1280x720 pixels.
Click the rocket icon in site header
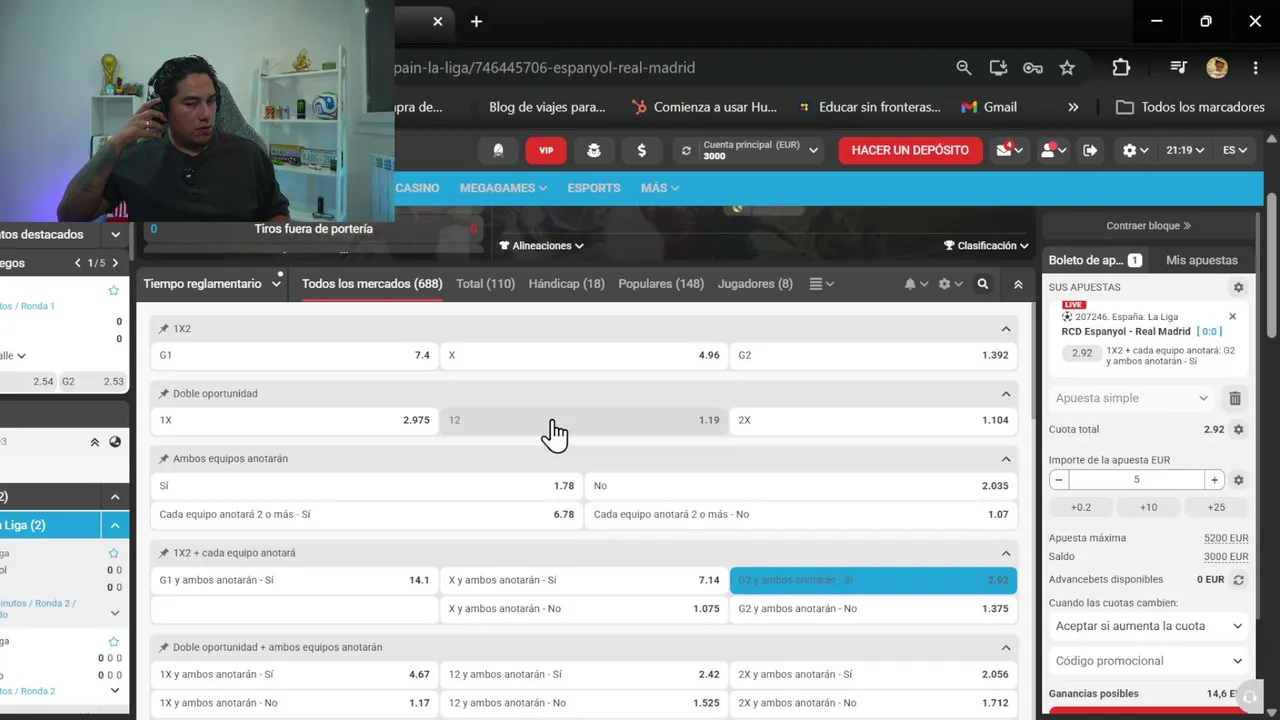pos(498,150)
